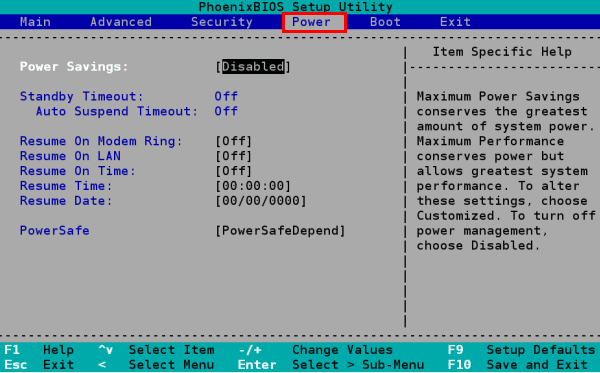Click the Auto Suspend Timeout label
The height and width of the screenshot is (373, 600).
pyautogui.click(x=117, y=111)
